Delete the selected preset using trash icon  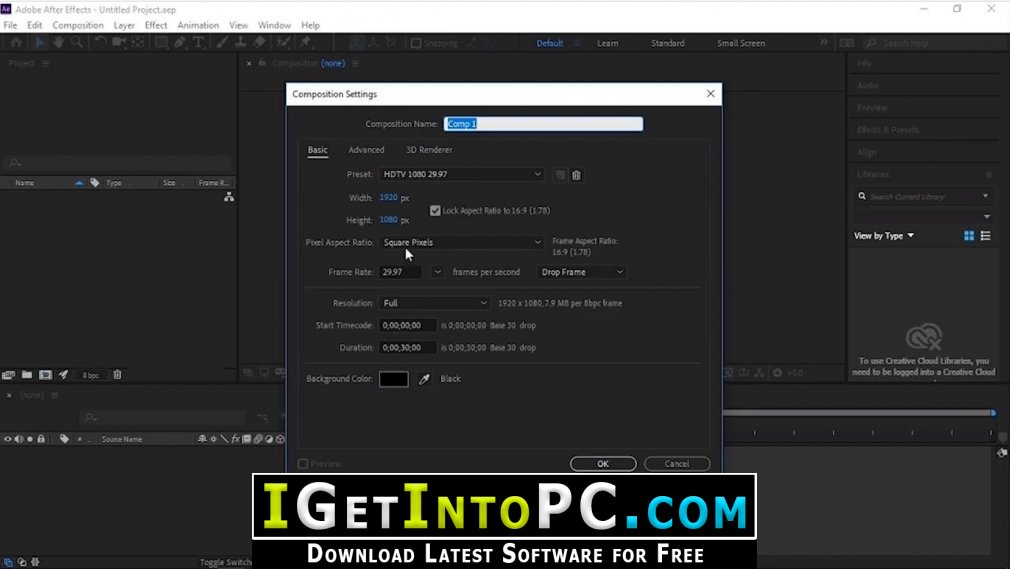(x=577, y=175)
